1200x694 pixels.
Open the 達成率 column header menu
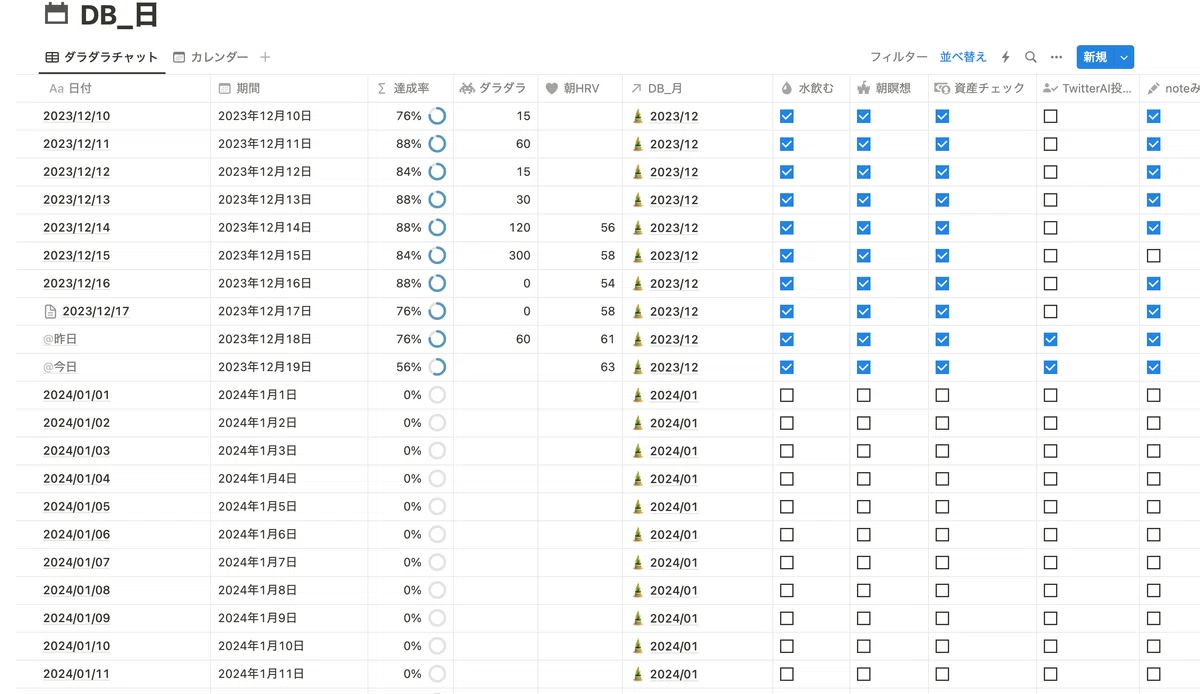pos(410,88)
